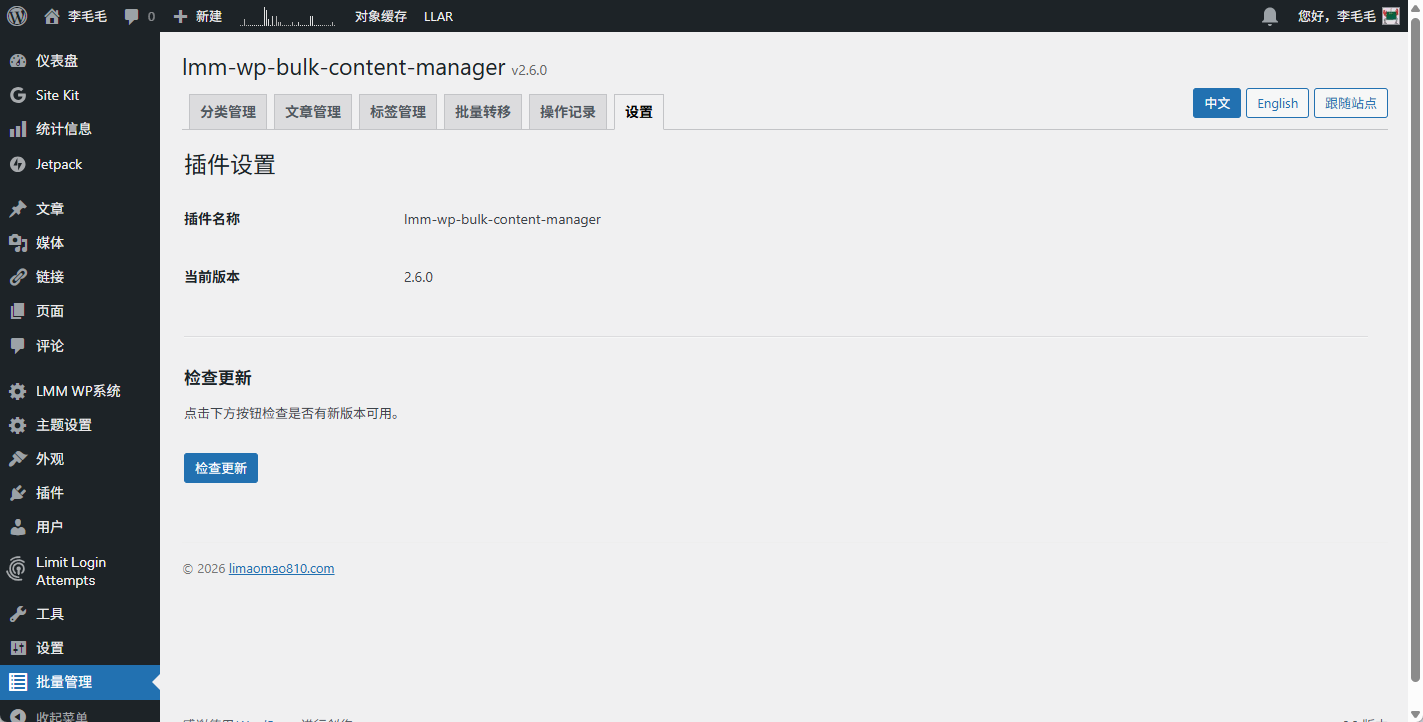Open the Jetpack sidebar icon
This screenshot has width=1423, height=722.
[17, 164]
